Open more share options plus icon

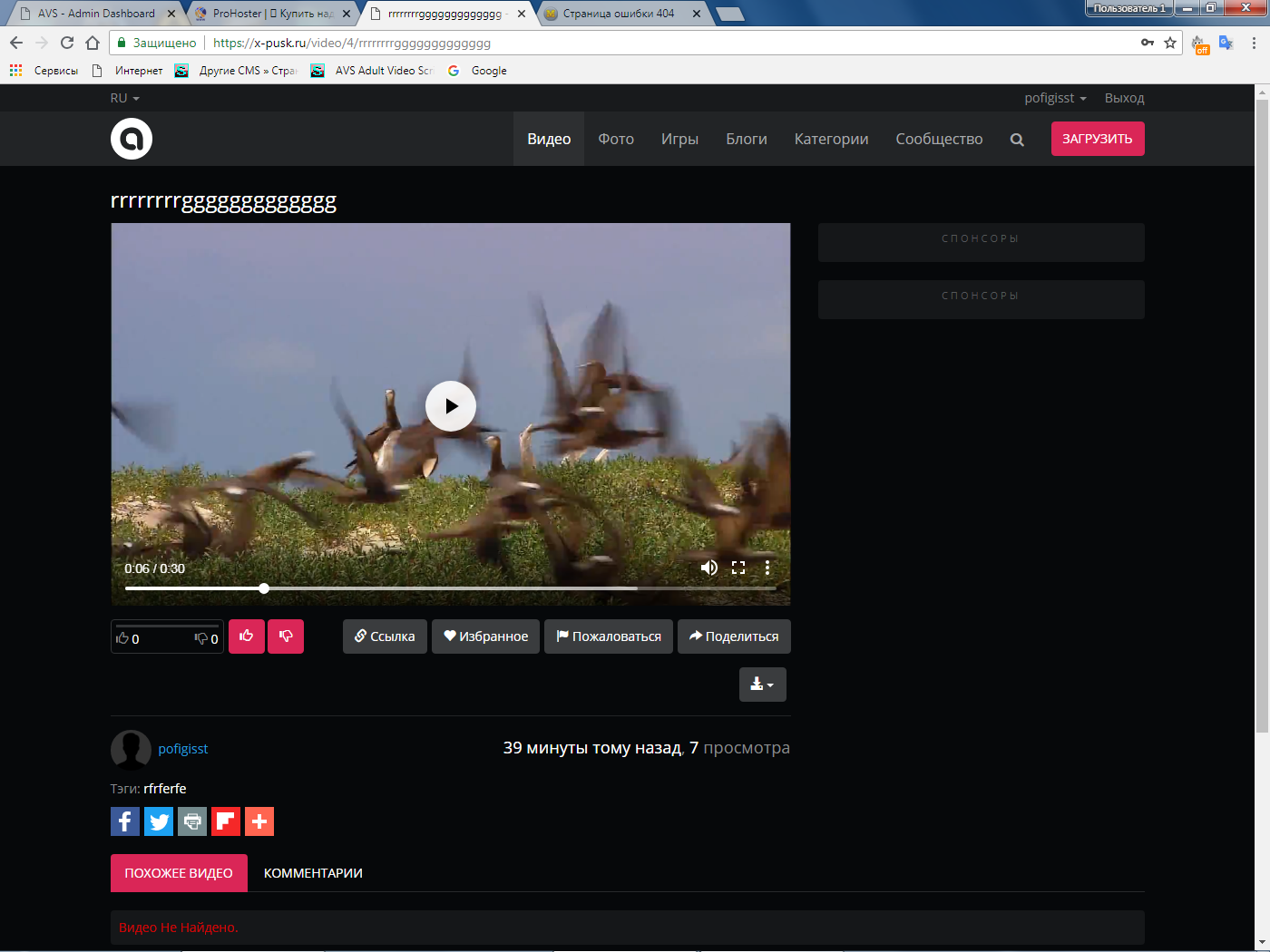coord(259,821)
